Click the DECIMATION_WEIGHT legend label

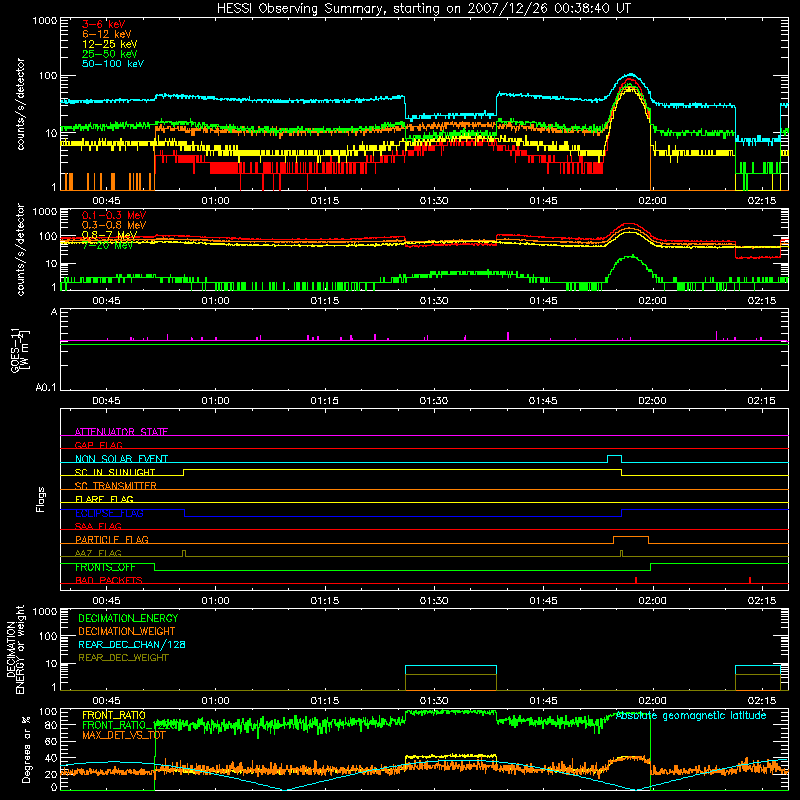(x=127, y=631)
